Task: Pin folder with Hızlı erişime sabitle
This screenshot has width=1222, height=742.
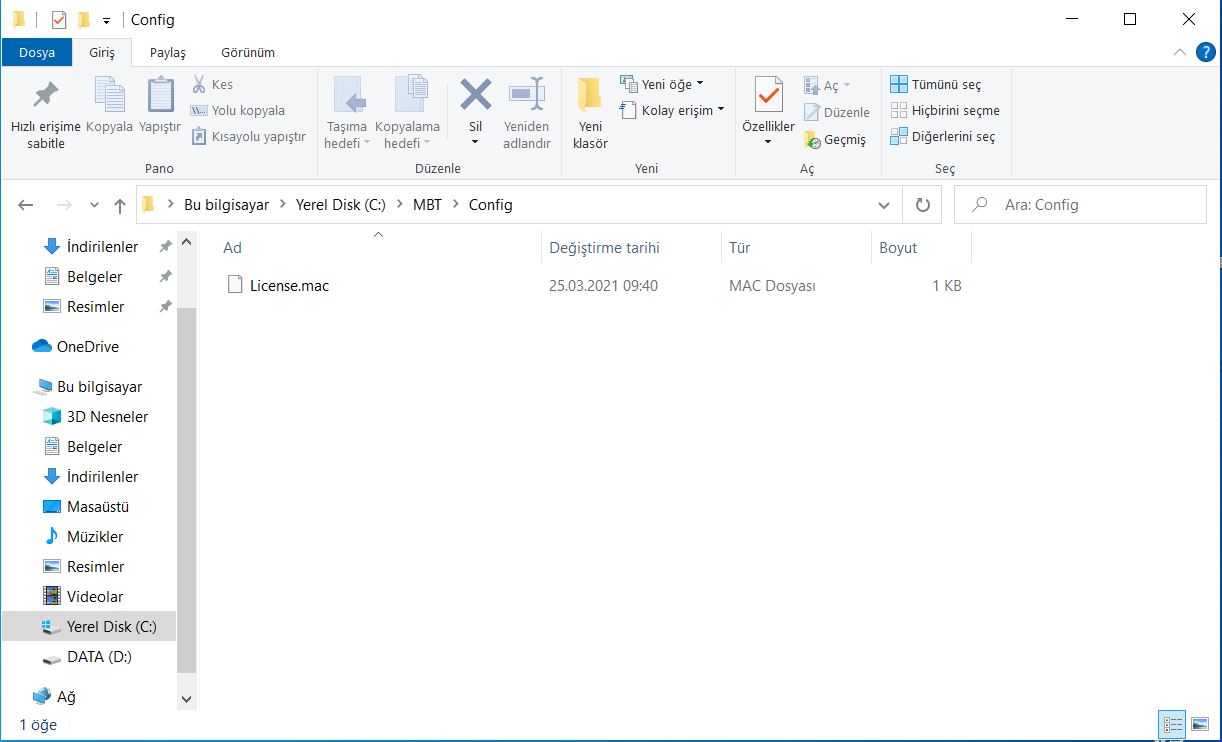Action: (x=45, y=95)
